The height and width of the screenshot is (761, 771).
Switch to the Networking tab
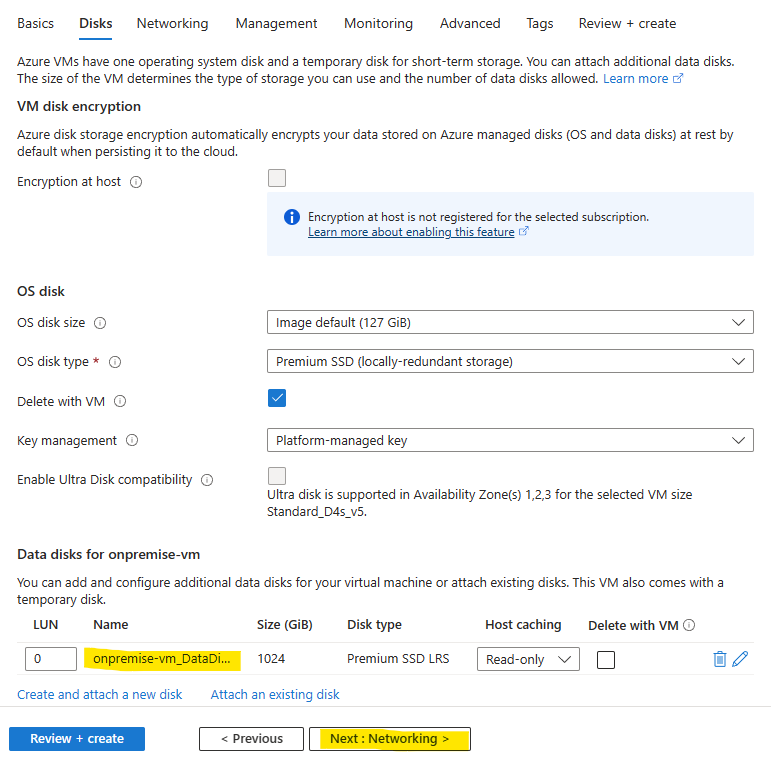point(173,23)
